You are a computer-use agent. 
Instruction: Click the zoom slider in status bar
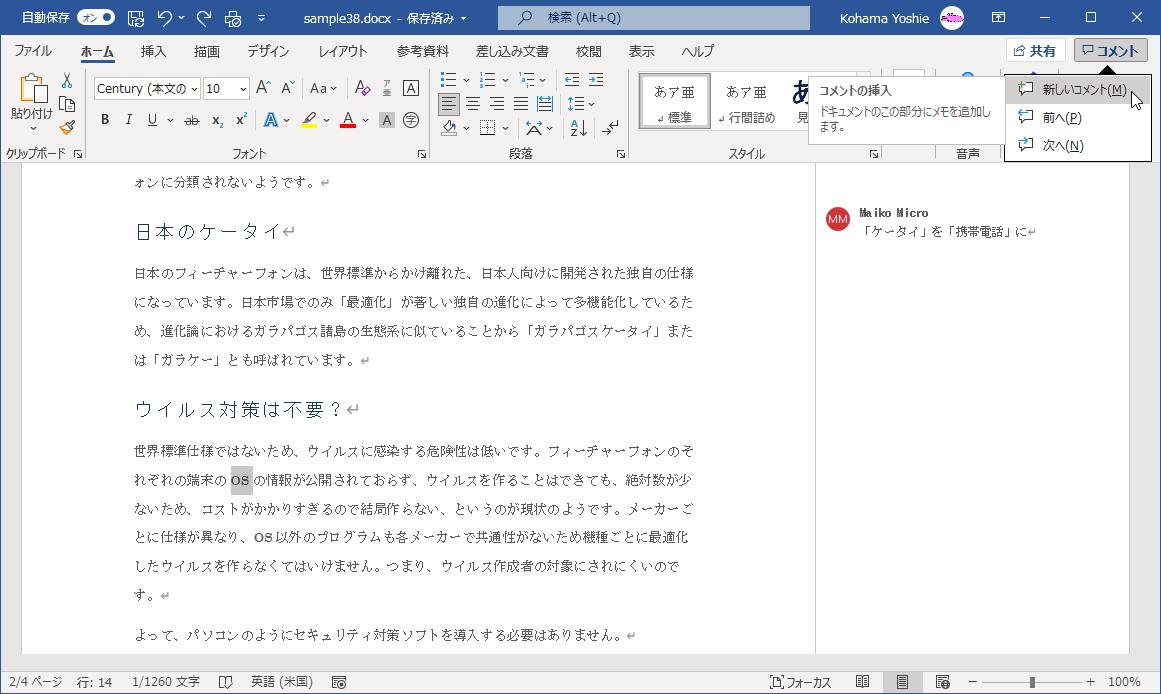(1032, 682)
